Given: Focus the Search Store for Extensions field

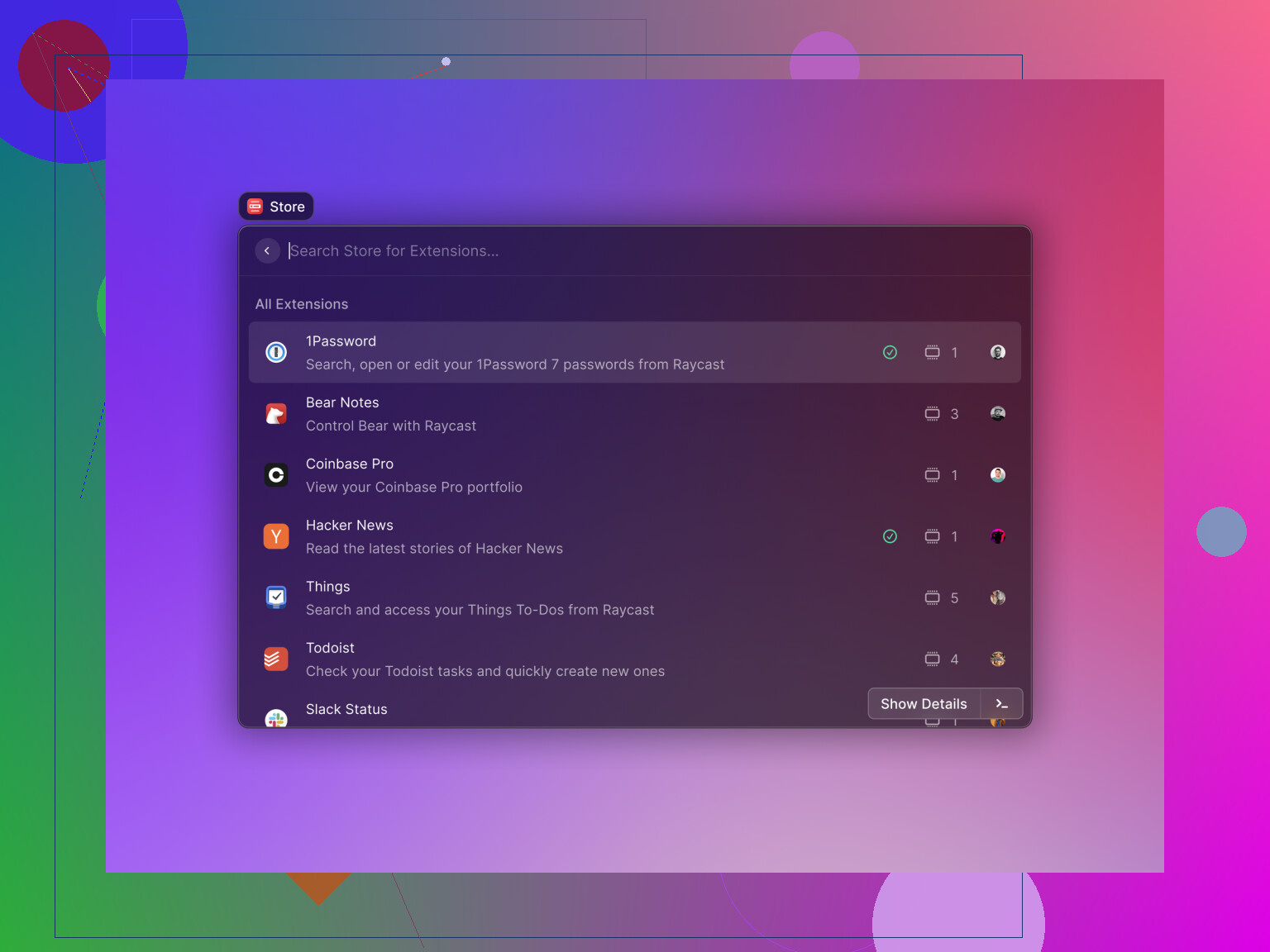Looking at the screenshot, I should pos(579,250).
